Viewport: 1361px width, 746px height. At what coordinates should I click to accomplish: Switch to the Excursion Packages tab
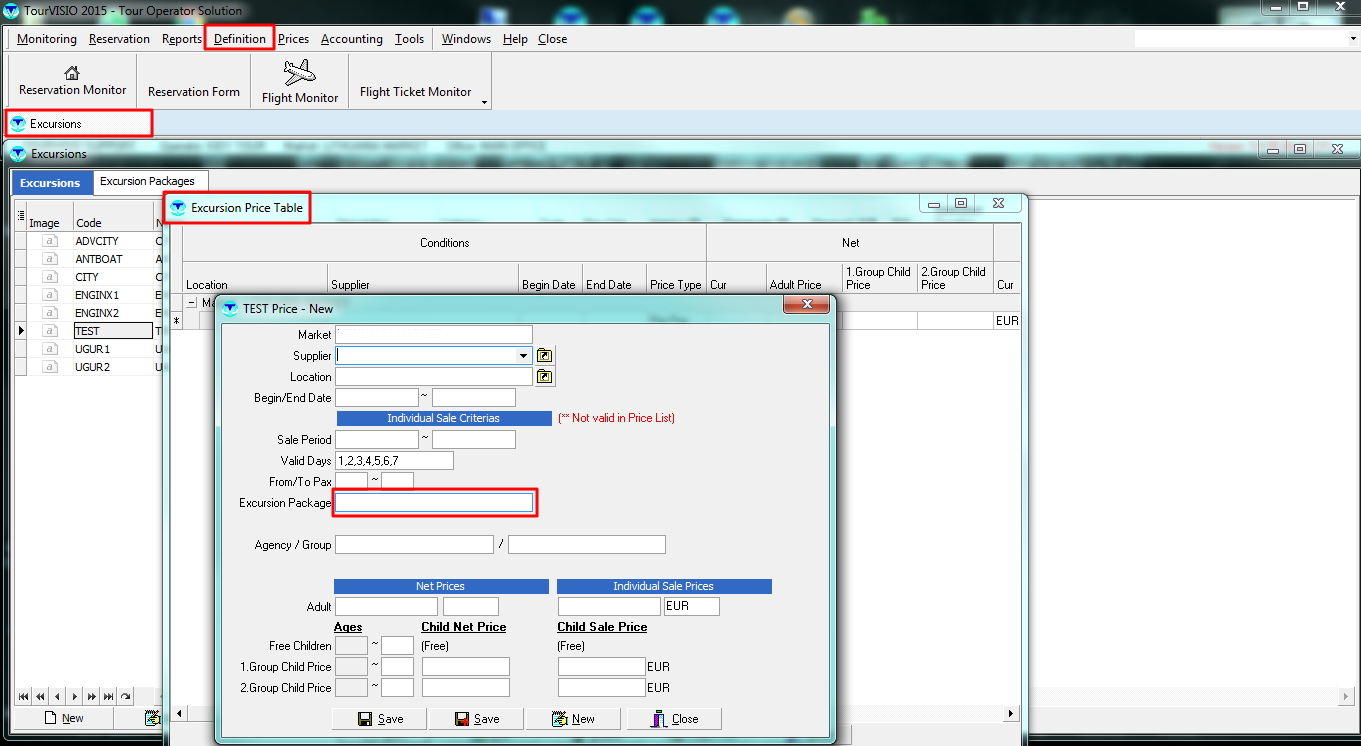147,181
